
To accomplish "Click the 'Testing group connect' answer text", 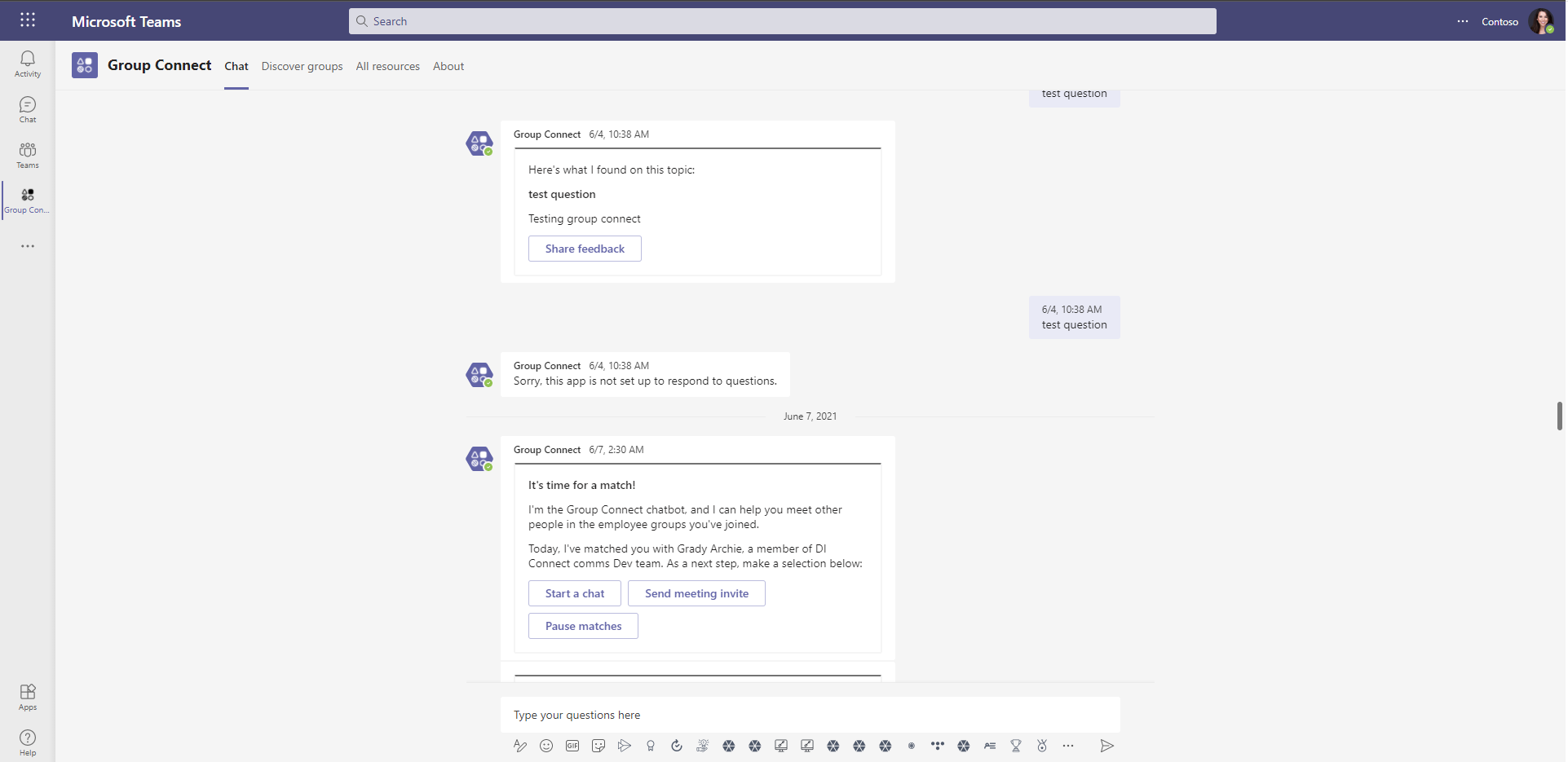I will pyautogui.click(x=585, y=218).
